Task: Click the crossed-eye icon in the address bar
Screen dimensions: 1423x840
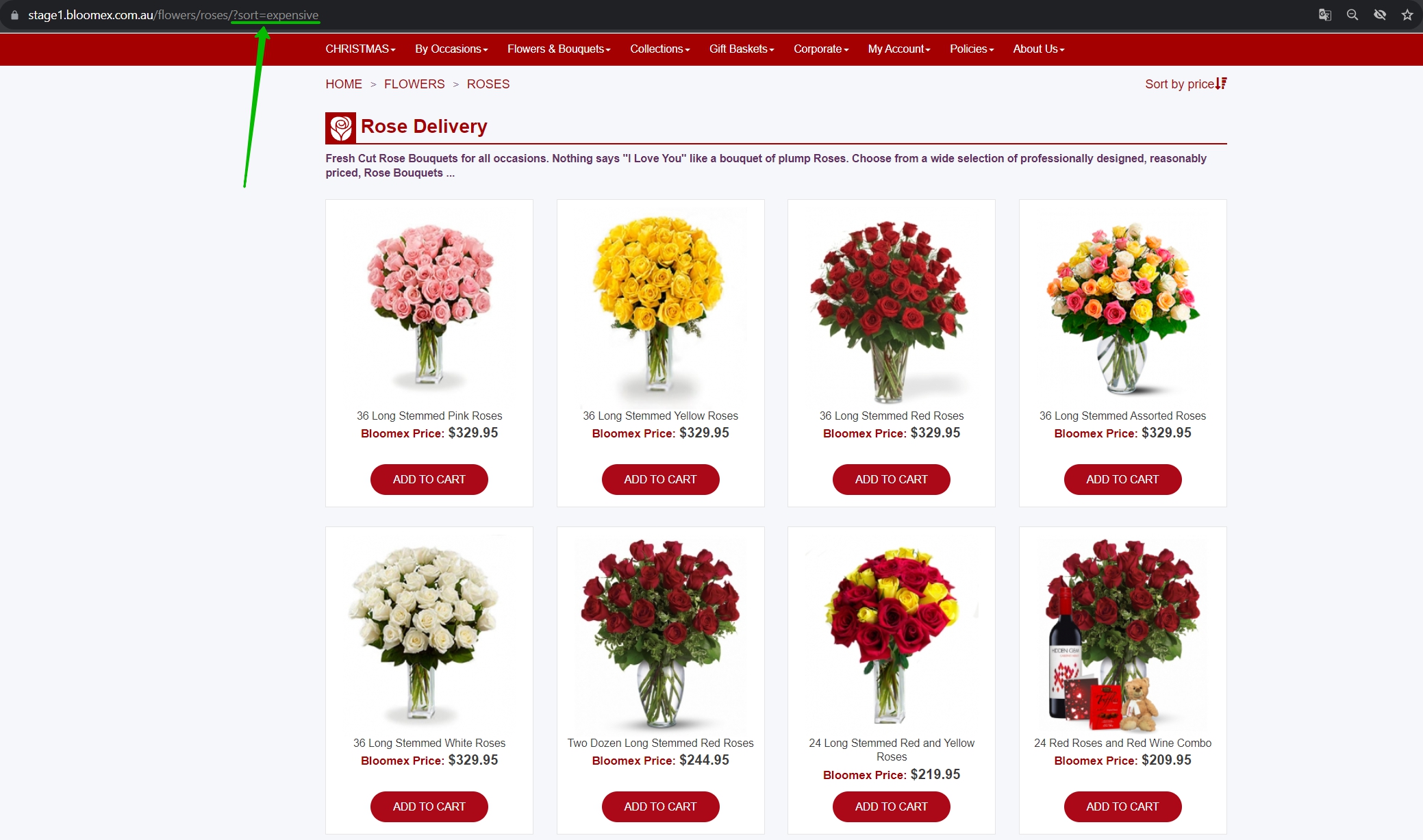Action: [x=1380, y=15]
